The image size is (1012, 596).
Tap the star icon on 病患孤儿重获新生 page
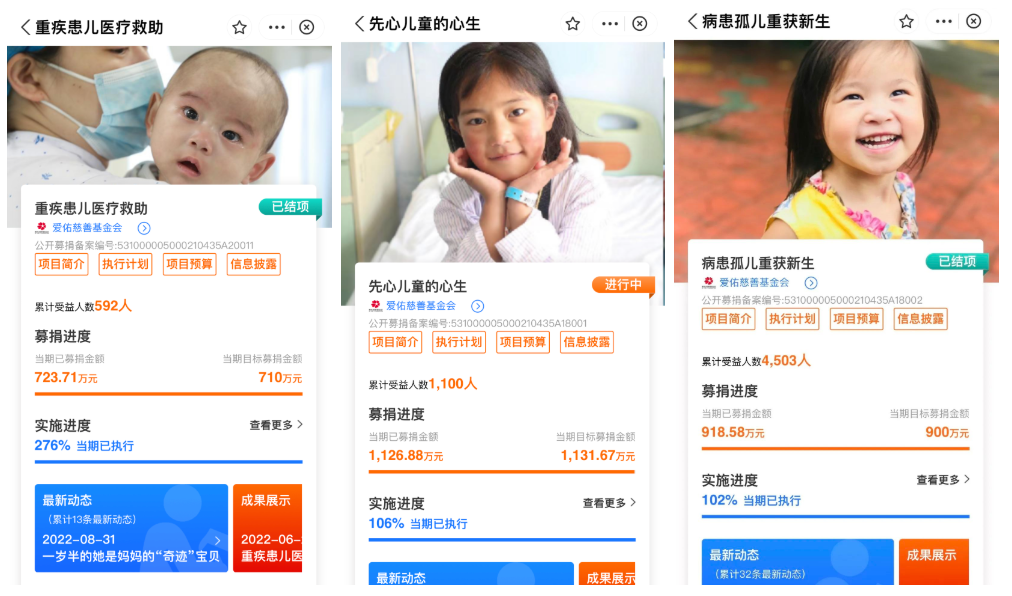pyautogui.click(x=906, y=21)
